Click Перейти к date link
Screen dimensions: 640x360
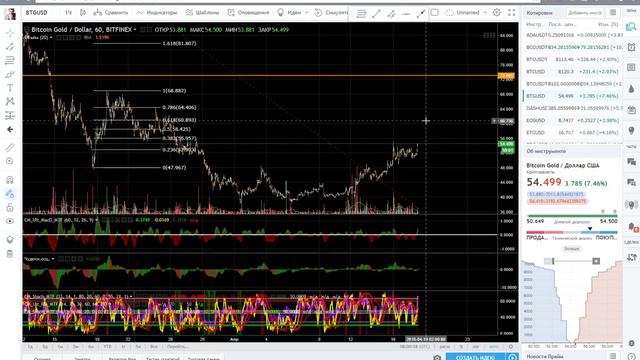[x=178, y=347]
